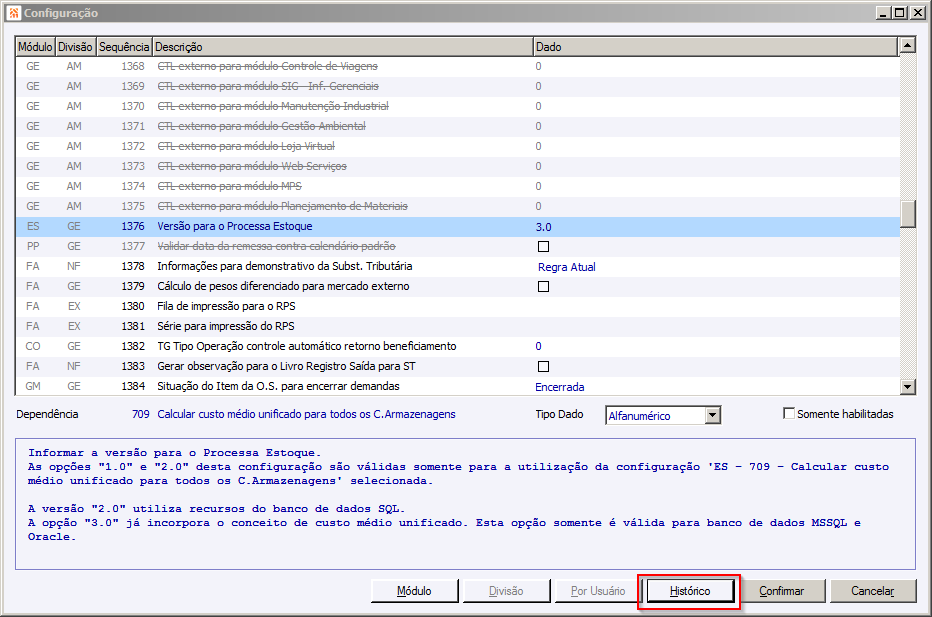Enable the Somente habilitadas checkbox
This screenshot has width=932, height=617.
tap(789, 414)
